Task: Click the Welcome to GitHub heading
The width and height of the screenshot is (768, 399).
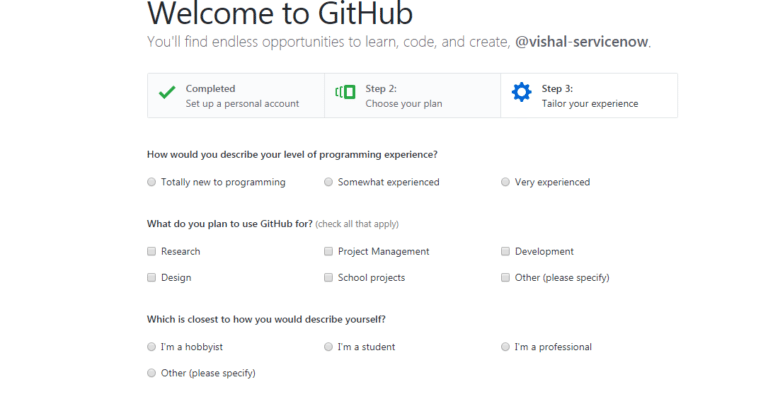Action: coord(280,13)
